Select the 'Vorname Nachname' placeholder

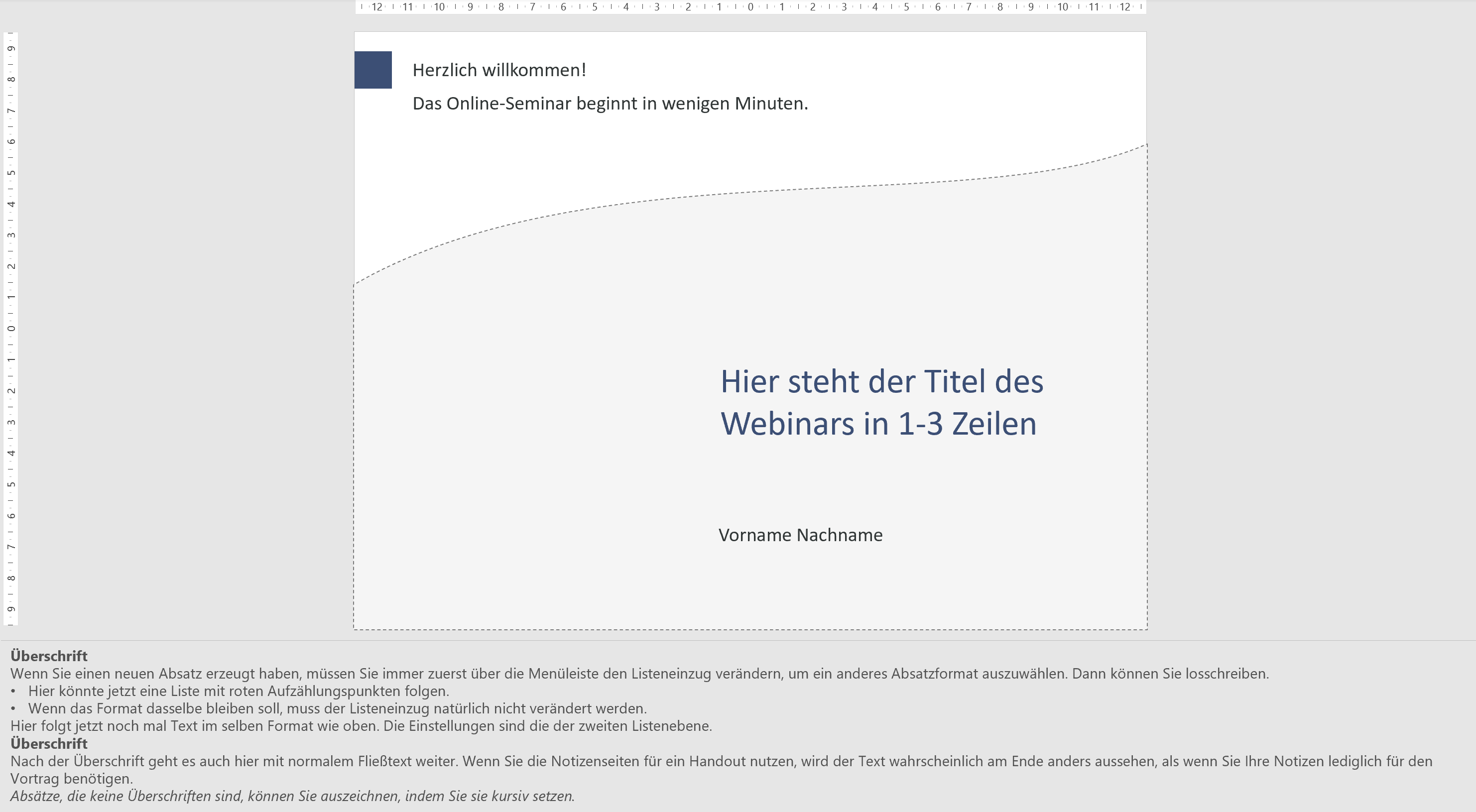(x=800, y=535)
